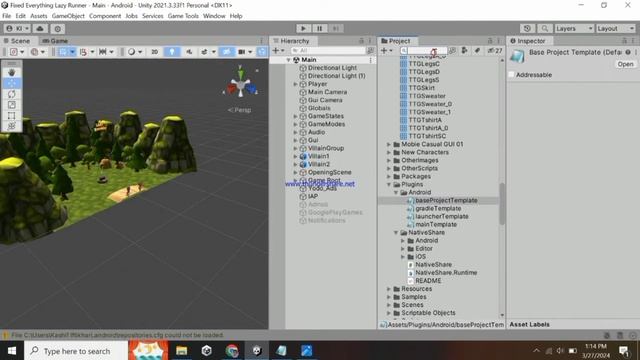Click the Step frame button
The height and width of the screenshot is (360, 640).
[335, 29]
